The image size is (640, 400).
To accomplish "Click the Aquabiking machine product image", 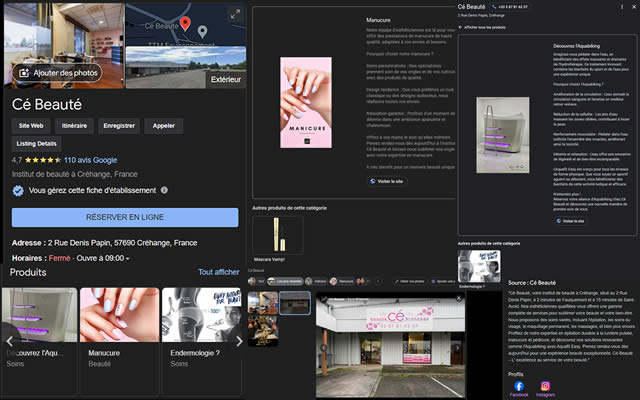I will [x=502, y=135].
